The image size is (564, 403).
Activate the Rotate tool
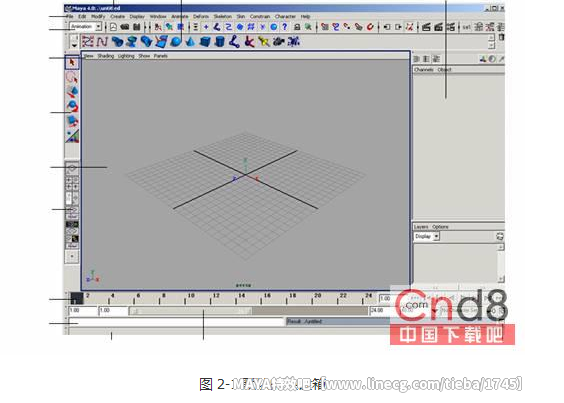point(72,106)
